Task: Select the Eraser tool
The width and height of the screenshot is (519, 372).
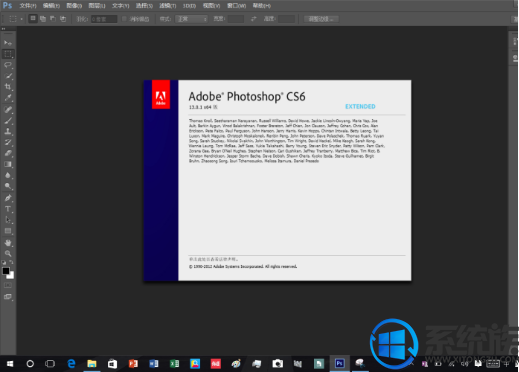Action: [8, 153]
